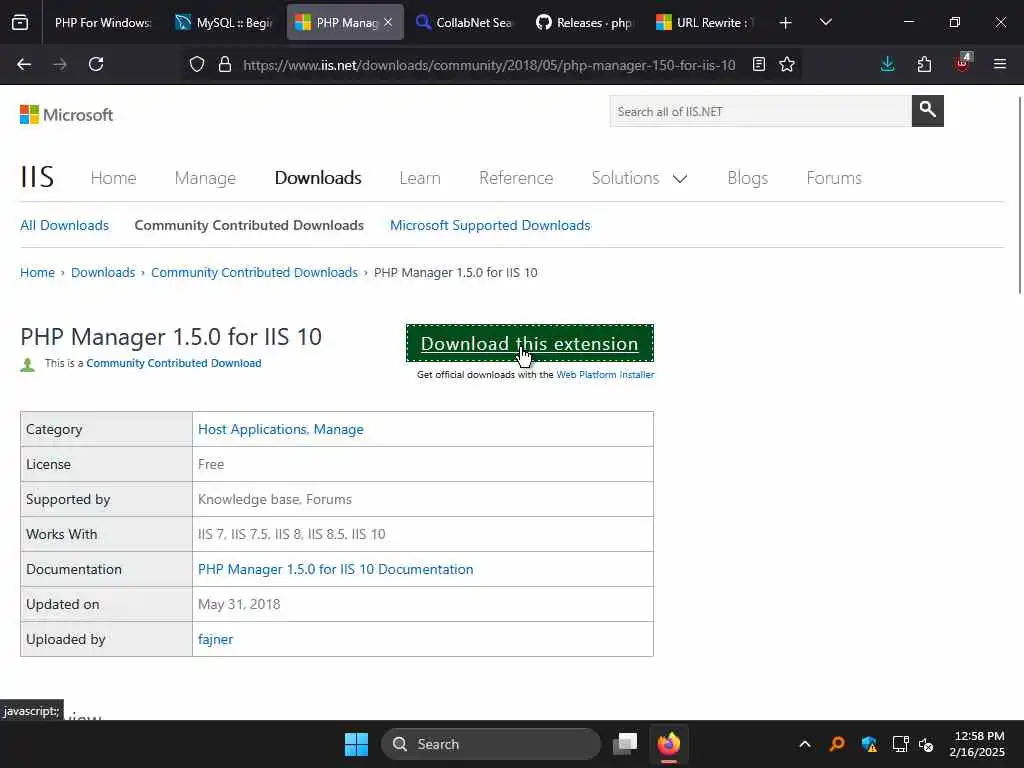1024x768 pixels.
Task: Click Home in the breadcrumb
Action: tap(37, 272)
